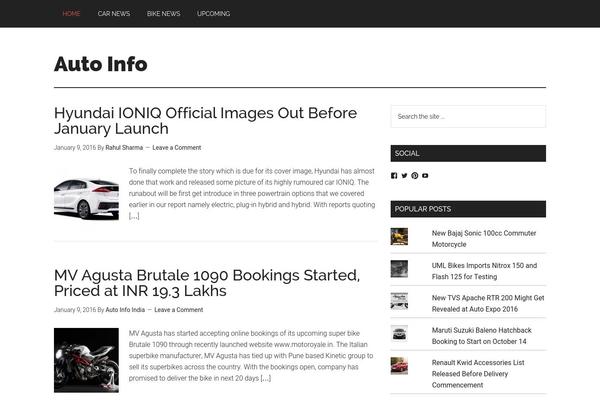Click the Hyundai post date January 9, 2016
The image size is (600, 400).
75,148
